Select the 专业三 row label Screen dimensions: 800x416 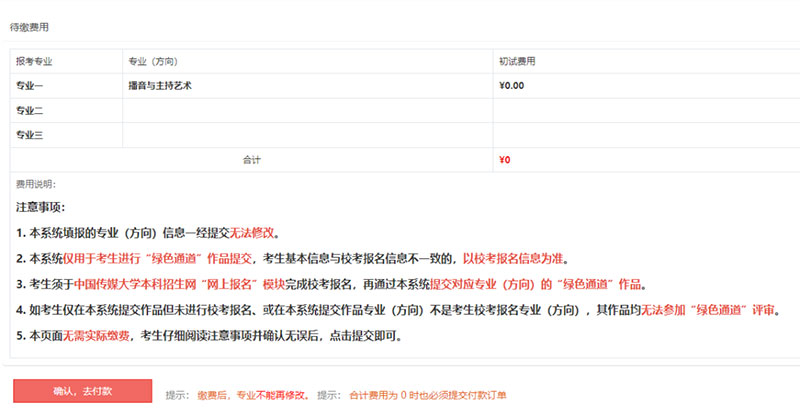[x=30, y=134]
